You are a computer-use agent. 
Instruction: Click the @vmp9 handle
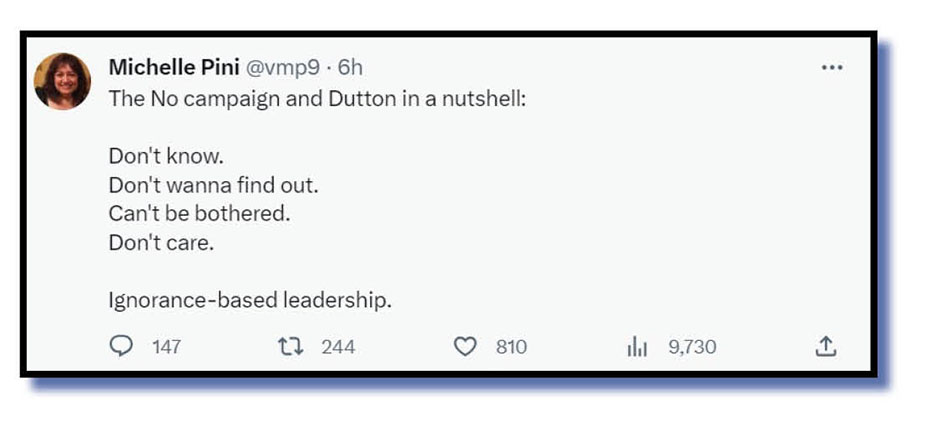point(282,67)
